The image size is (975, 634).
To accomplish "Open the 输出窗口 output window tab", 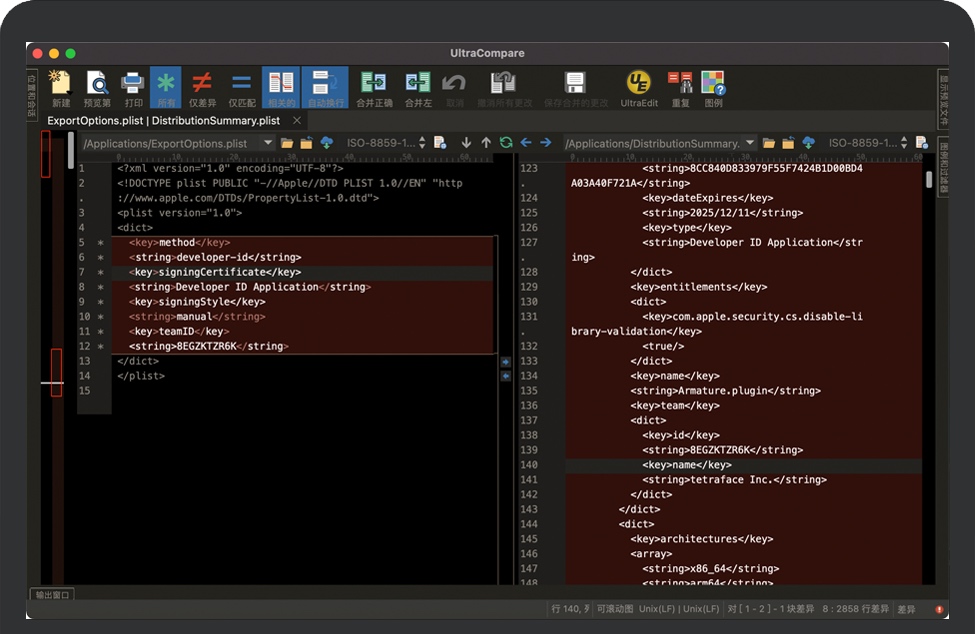I will 52,595.
